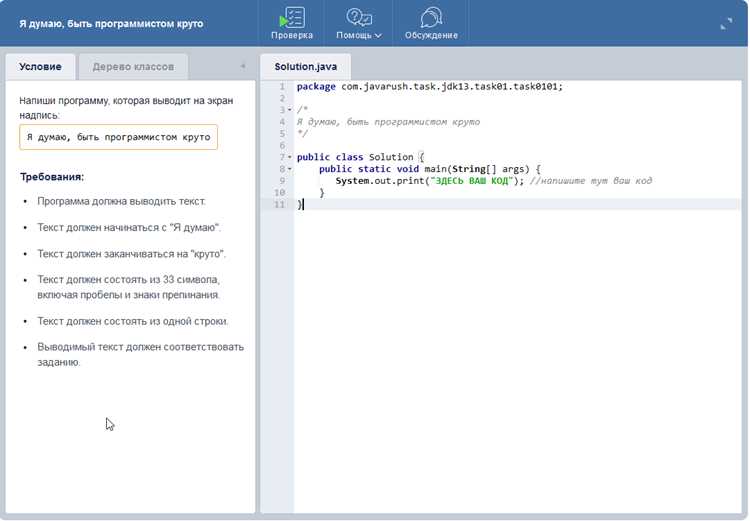
Task: Click requirement starting with "Я думаю"
Action: tap(129, 227)
